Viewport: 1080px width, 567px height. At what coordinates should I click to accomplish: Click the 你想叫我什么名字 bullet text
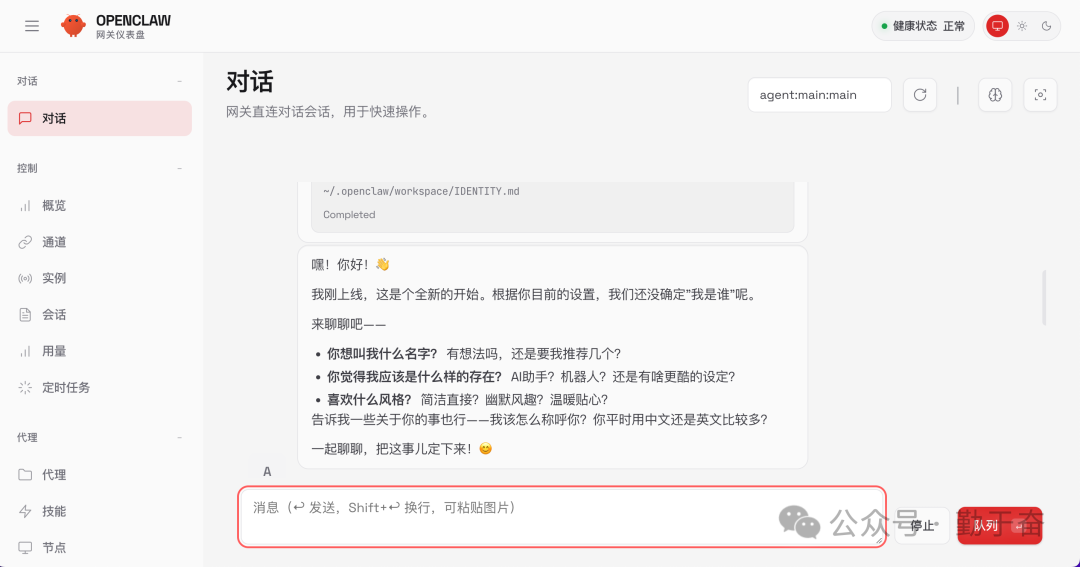tap(382, 354)
